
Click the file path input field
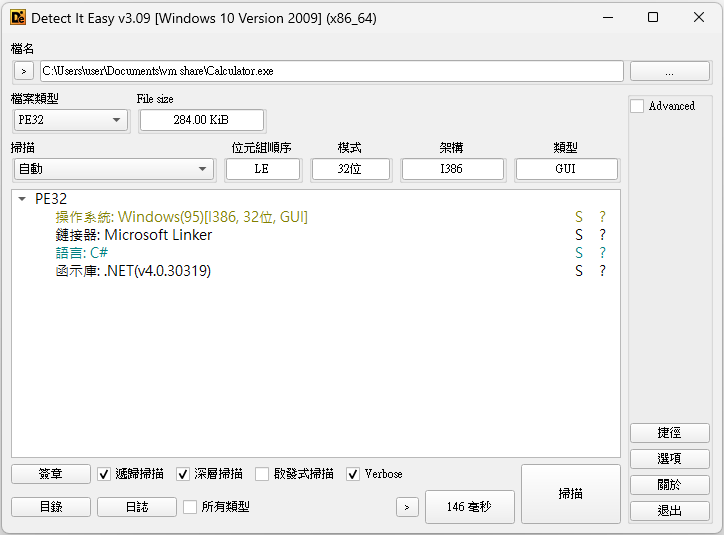pos(330,71)
